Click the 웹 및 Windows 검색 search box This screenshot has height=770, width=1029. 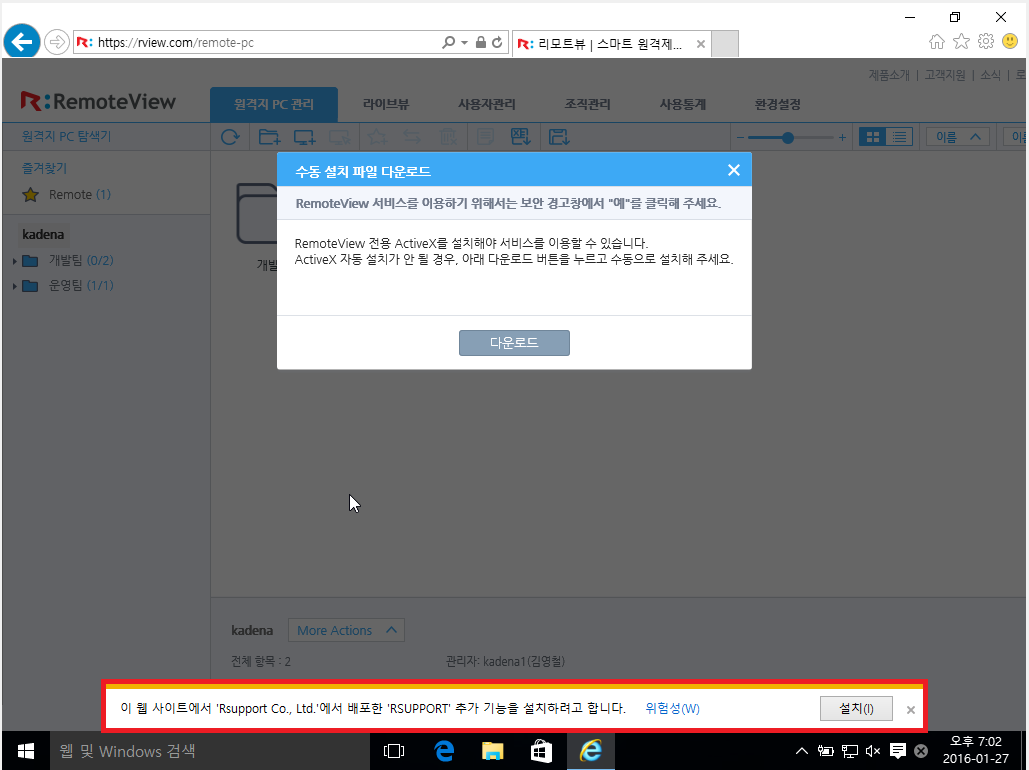210,751
